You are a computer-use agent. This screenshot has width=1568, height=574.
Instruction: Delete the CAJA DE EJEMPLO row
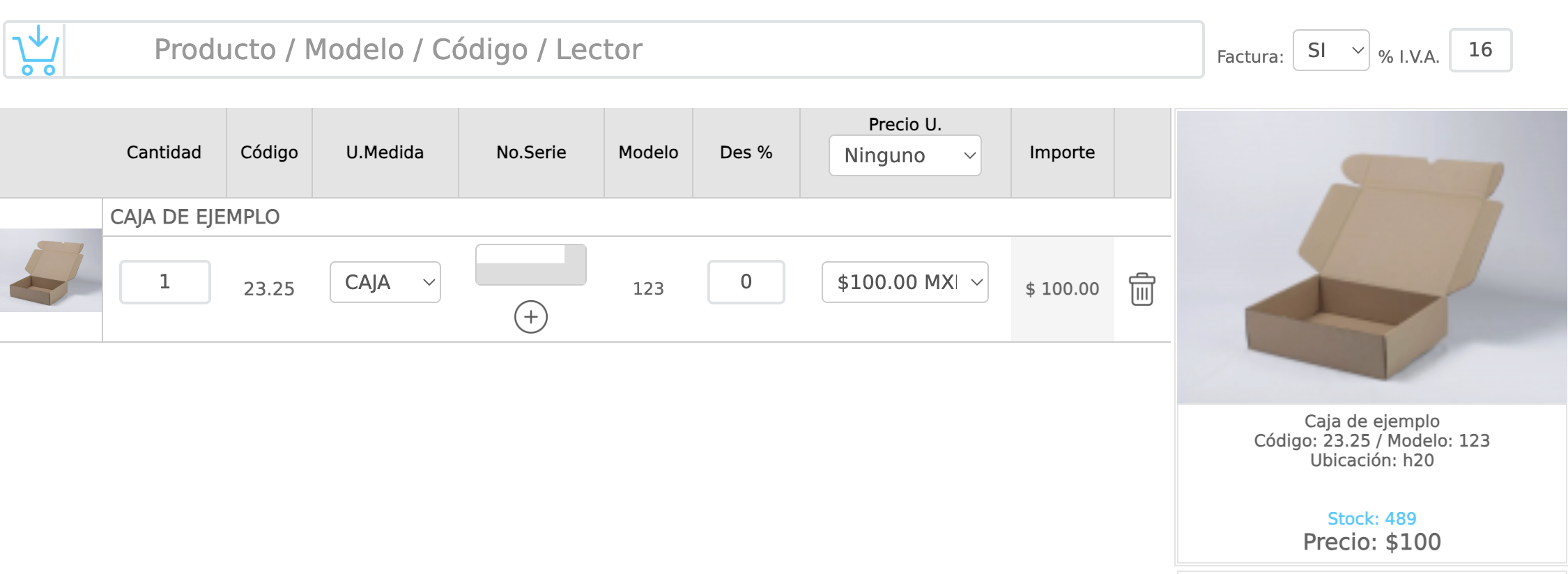[1142, 289]
